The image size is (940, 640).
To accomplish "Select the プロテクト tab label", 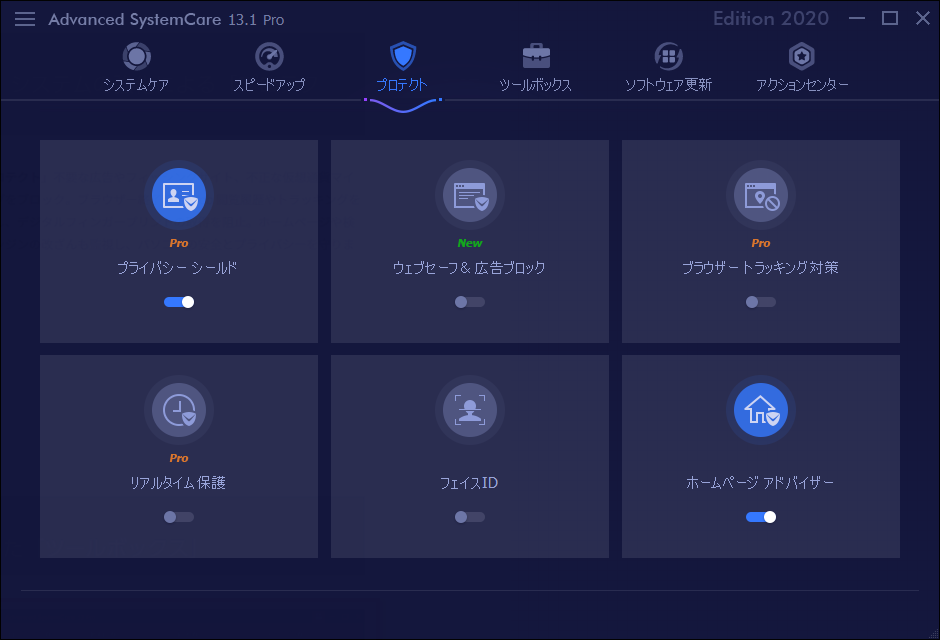I will (x=402, y=84).
